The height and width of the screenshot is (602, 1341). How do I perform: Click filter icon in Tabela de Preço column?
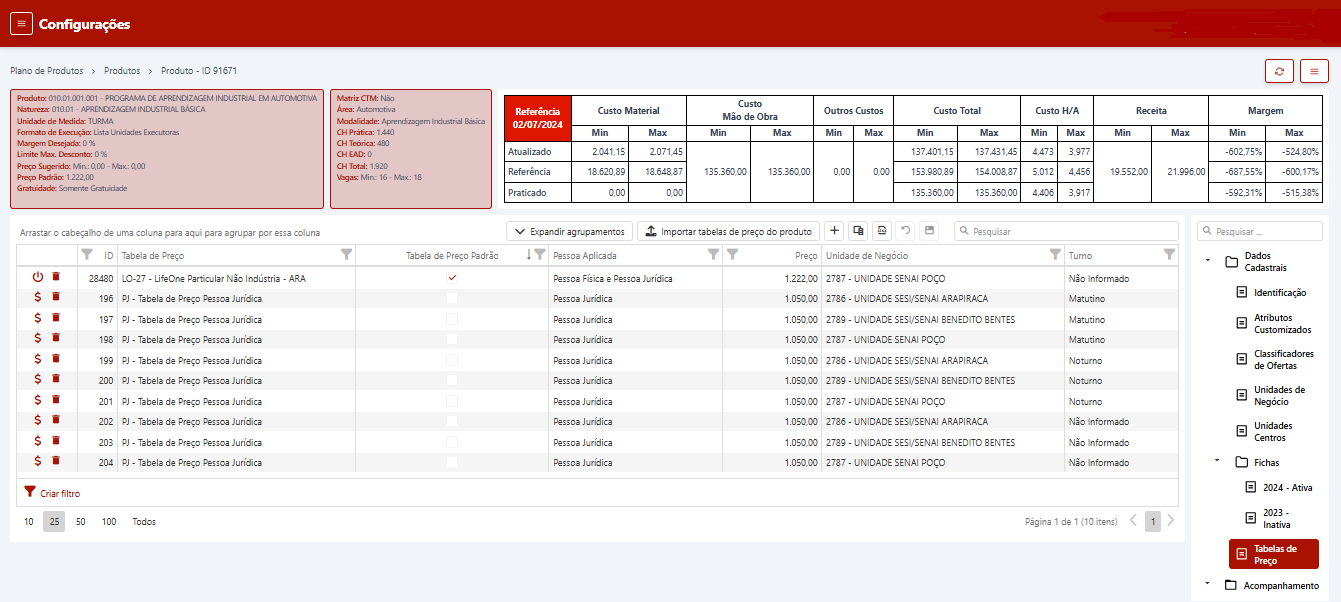point(346,255)
